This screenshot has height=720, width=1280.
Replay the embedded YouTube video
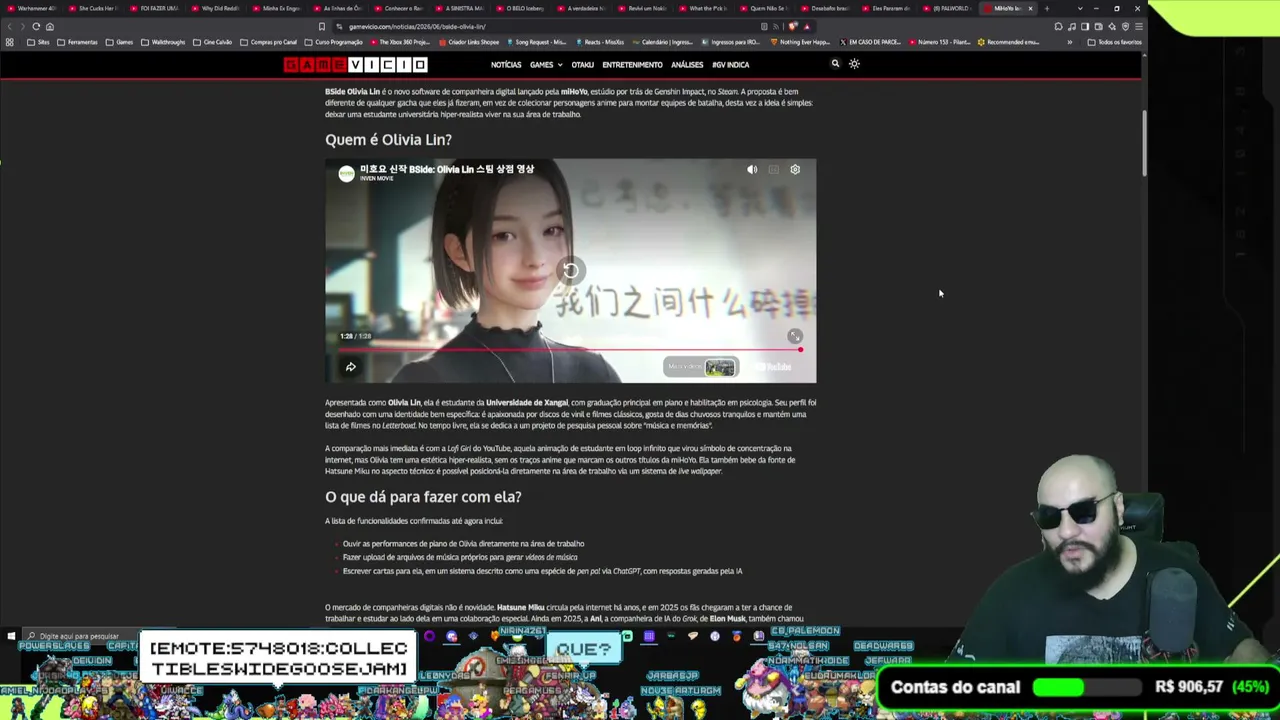pyautogui.click(x=570, y=271)
